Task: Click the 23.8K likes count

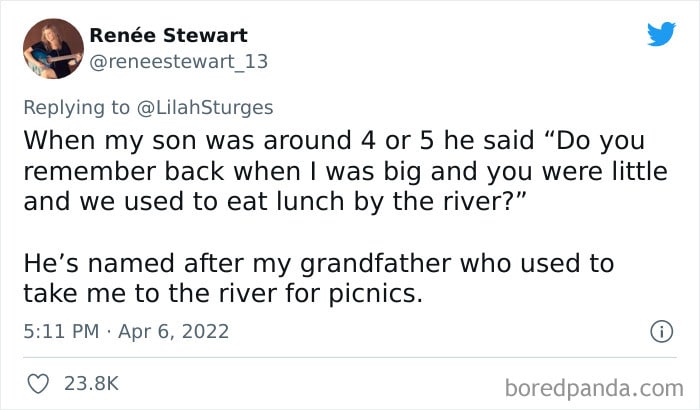Action: (x=92, y=384)
